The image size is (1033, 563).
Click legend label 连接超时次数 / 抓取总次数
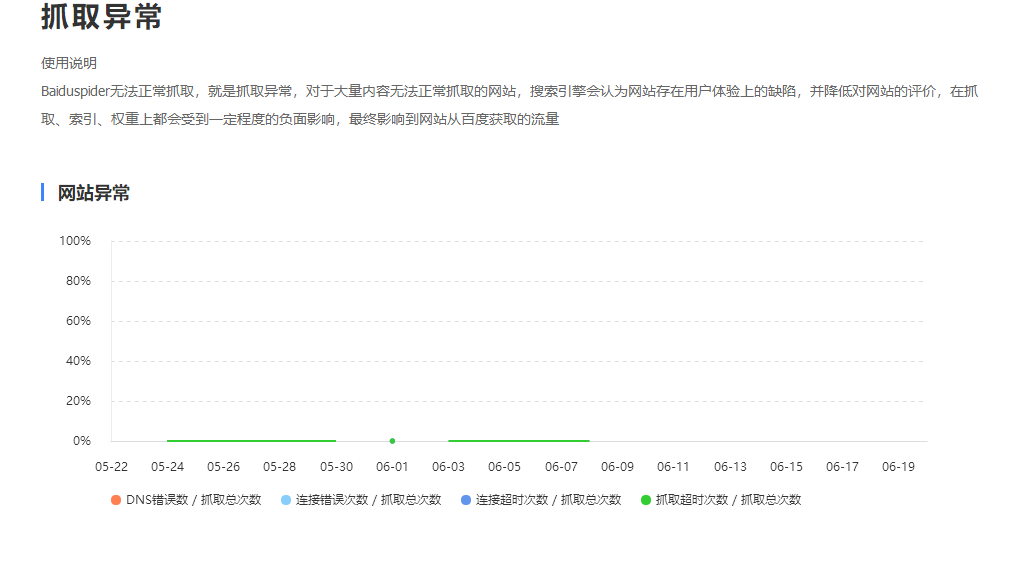(548, 500)
